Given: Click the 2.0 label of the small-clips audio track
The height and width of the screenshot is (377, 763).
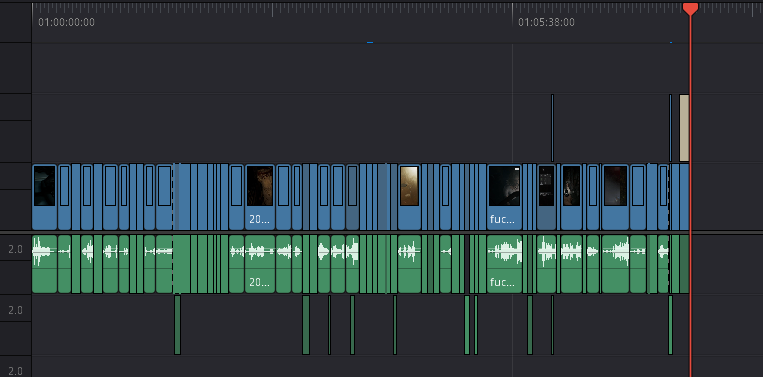Looking at the screenshot, I should pos(16,310).
